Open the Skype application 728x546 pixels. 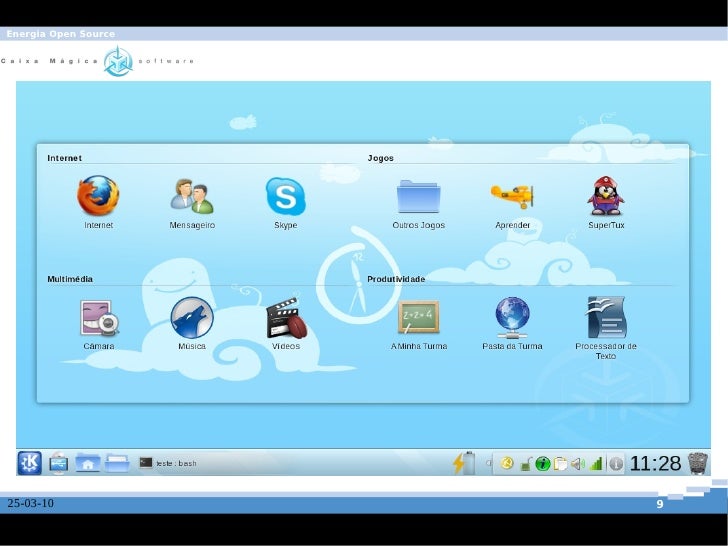click(x=286, y=196)
